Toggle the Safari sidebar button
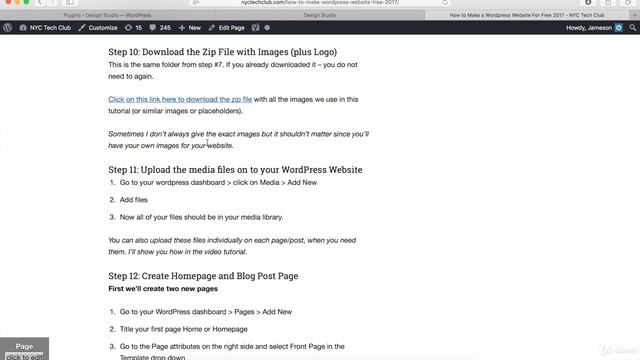Screen dimensions: 640x360 point(70,2)
